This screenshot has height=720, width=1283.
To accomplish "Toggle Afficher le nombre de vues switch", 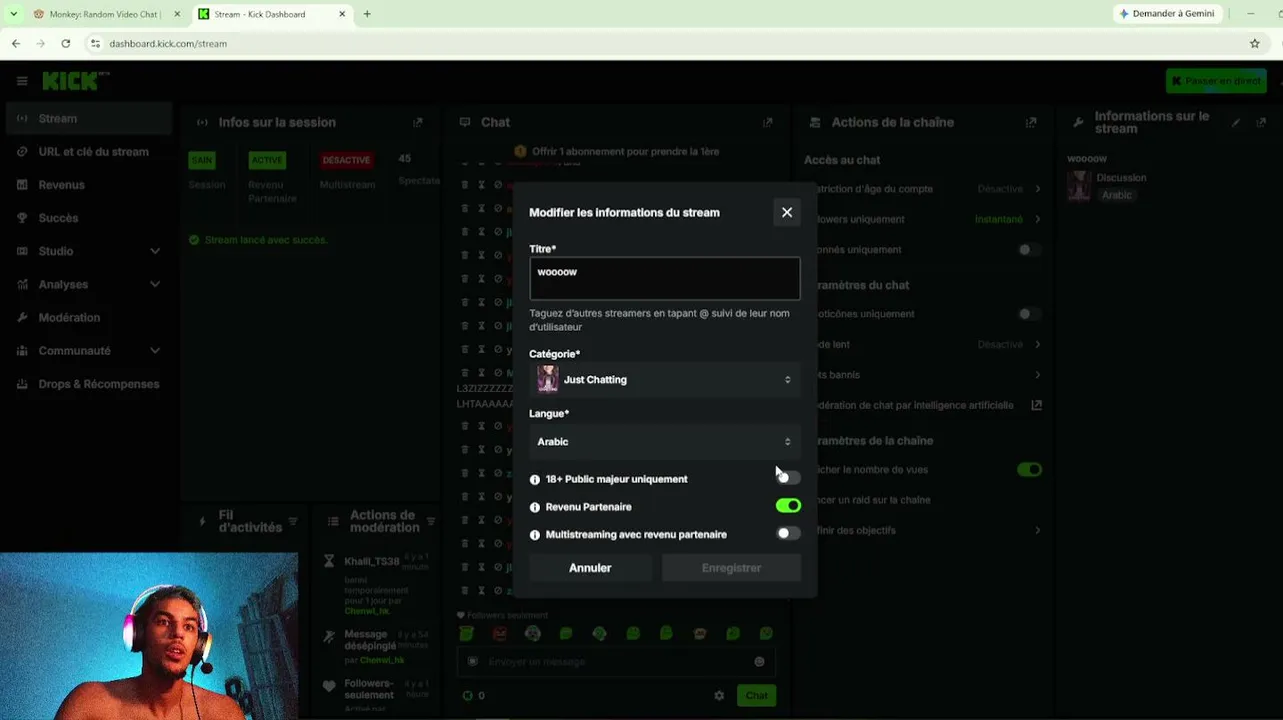I will (x=1029, y=469).
